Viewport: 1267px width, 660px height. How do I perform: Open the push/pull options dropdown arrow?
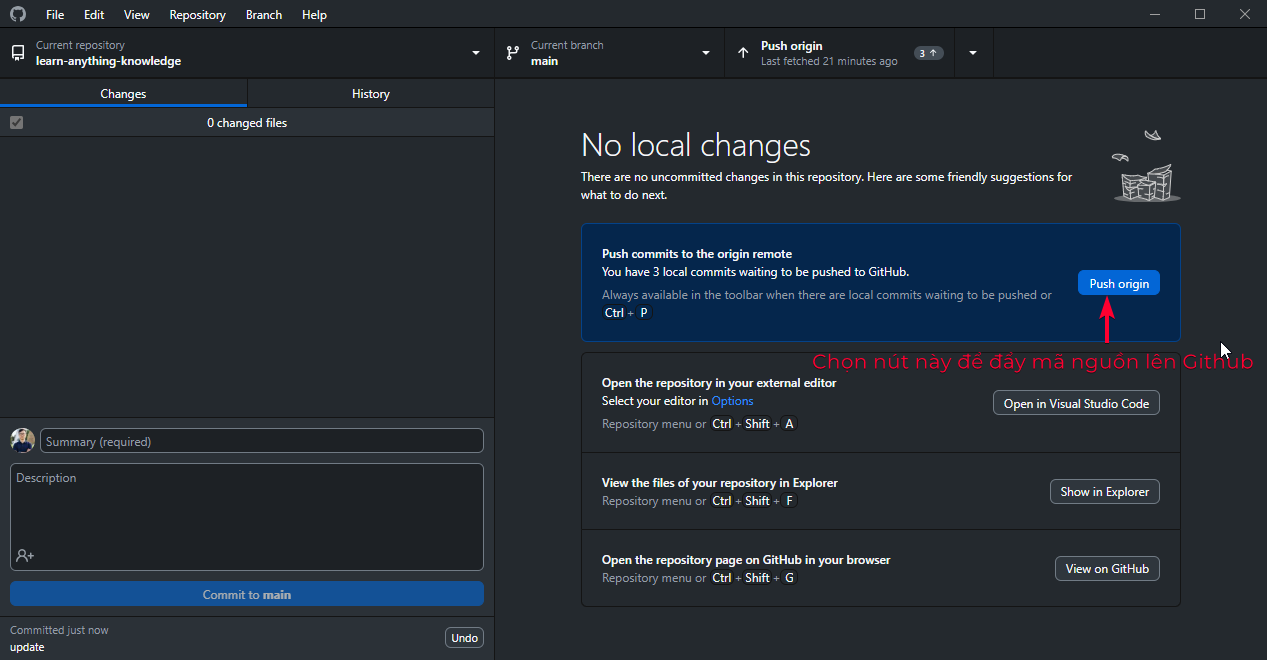click(x=973, y=53)
